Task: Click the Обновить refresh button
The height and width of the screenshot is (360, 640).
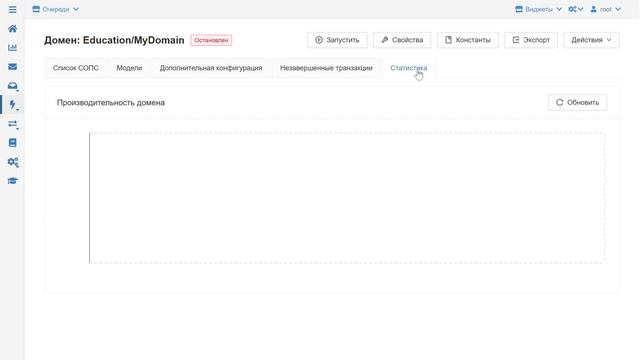Action: (x=578, y=102)
